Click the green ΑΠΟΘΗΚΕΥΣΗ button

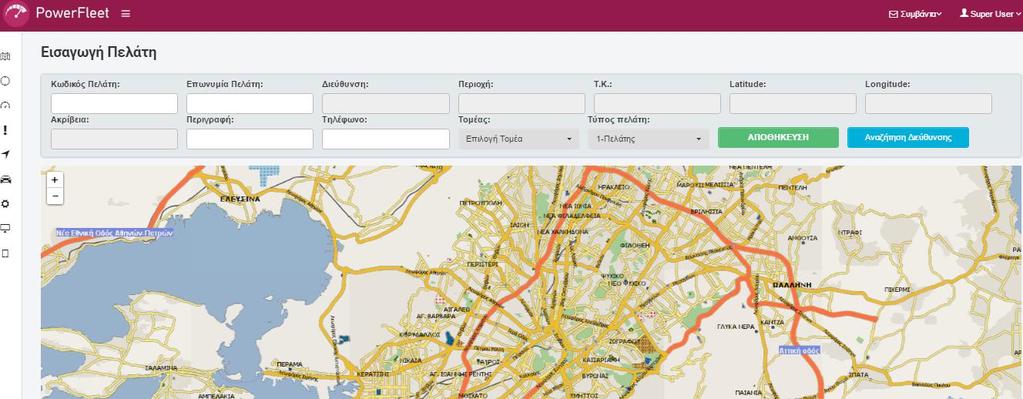(x=778, y=138)
